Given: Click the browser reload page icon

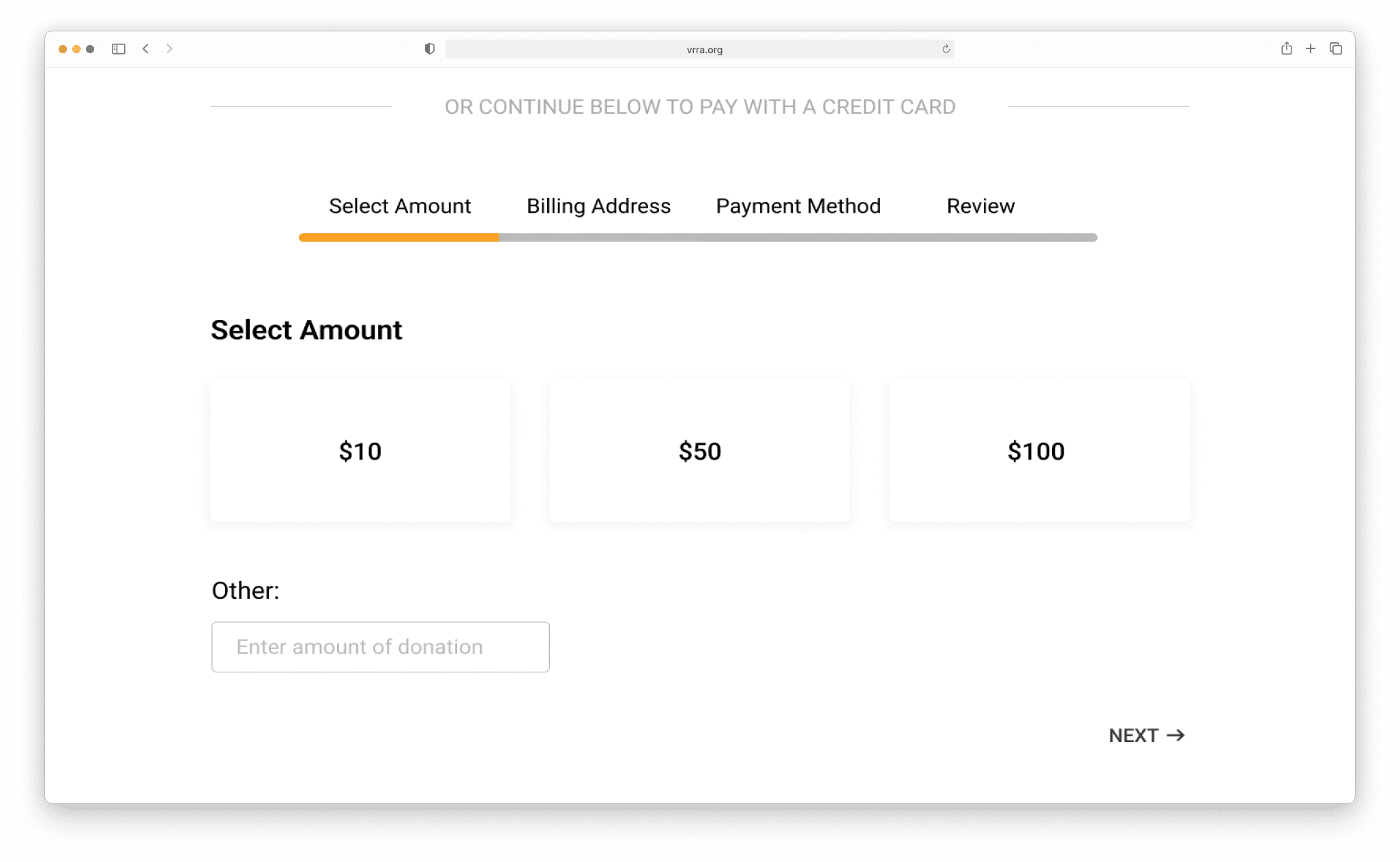Looking at the screenshot, I should click(x=946, y=49).
